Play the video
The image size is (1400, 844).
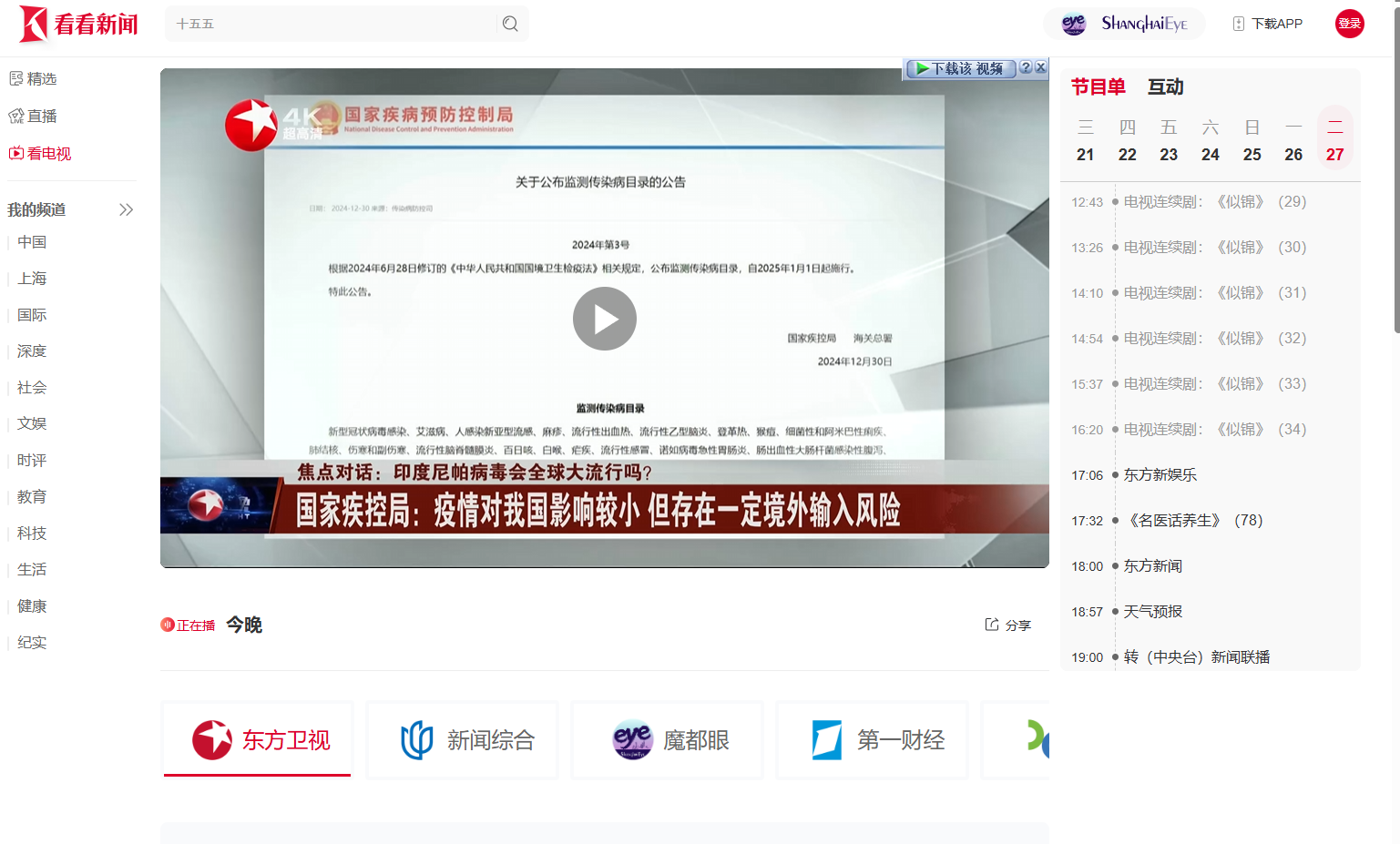click(x=604, y=319)
